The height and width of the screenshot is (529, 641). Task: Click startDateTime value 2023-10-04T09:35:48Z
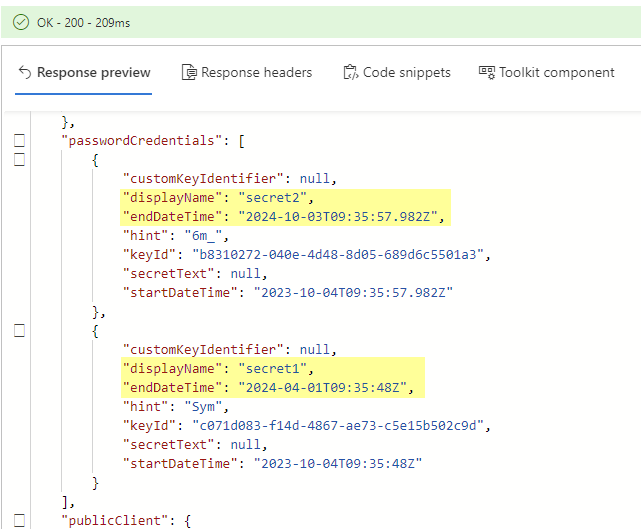338,464
